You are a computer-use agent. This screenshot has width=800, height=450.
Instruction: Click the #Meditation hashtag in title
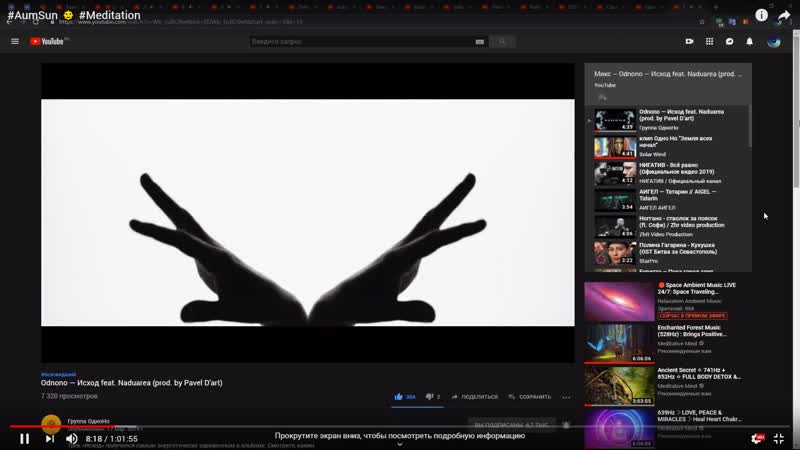(x=110, y=15)
